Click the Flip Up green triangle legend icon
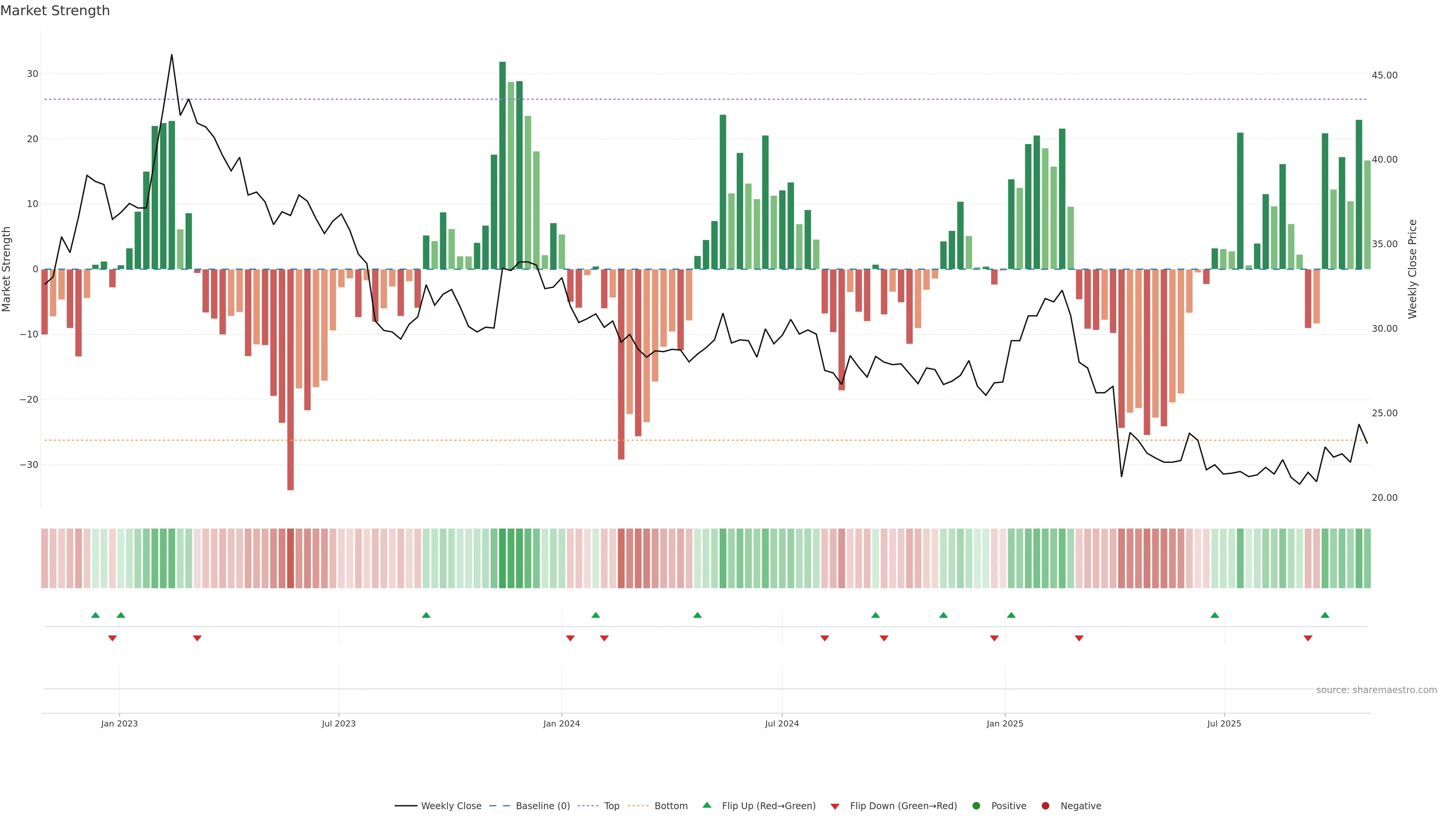The height and width of the screenshot is (819, 1456). point(706,805)
